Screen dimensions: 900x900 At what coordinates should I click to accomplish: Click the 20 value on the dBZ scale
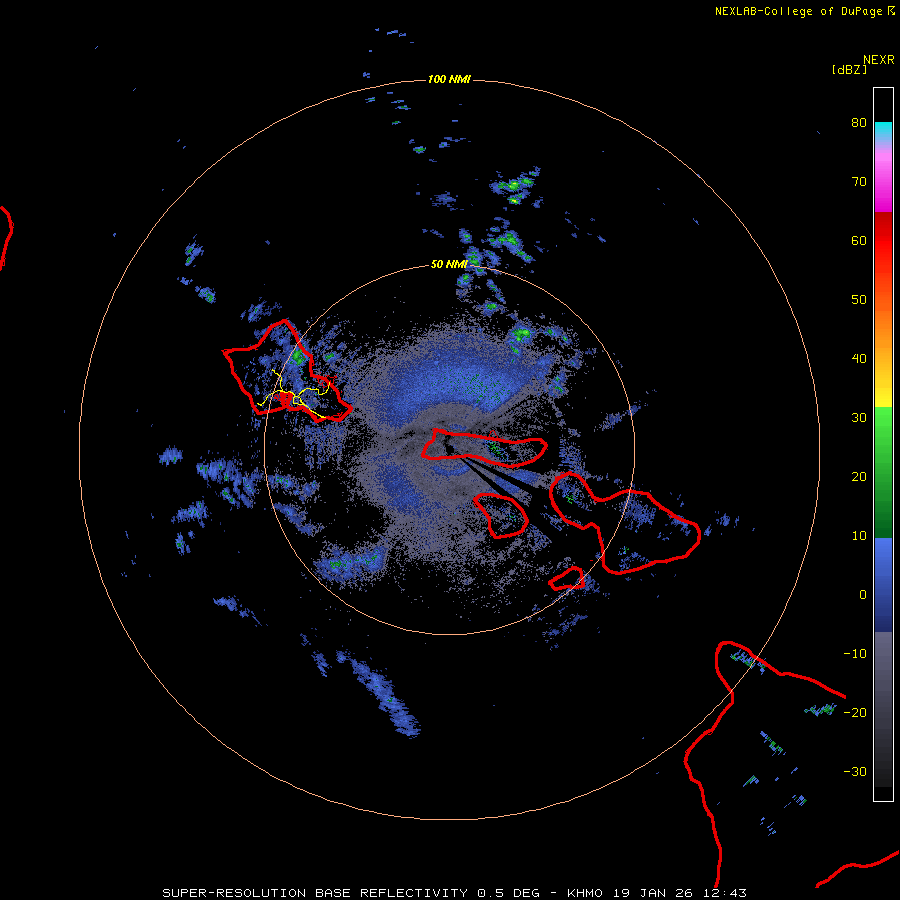(859, 477)
